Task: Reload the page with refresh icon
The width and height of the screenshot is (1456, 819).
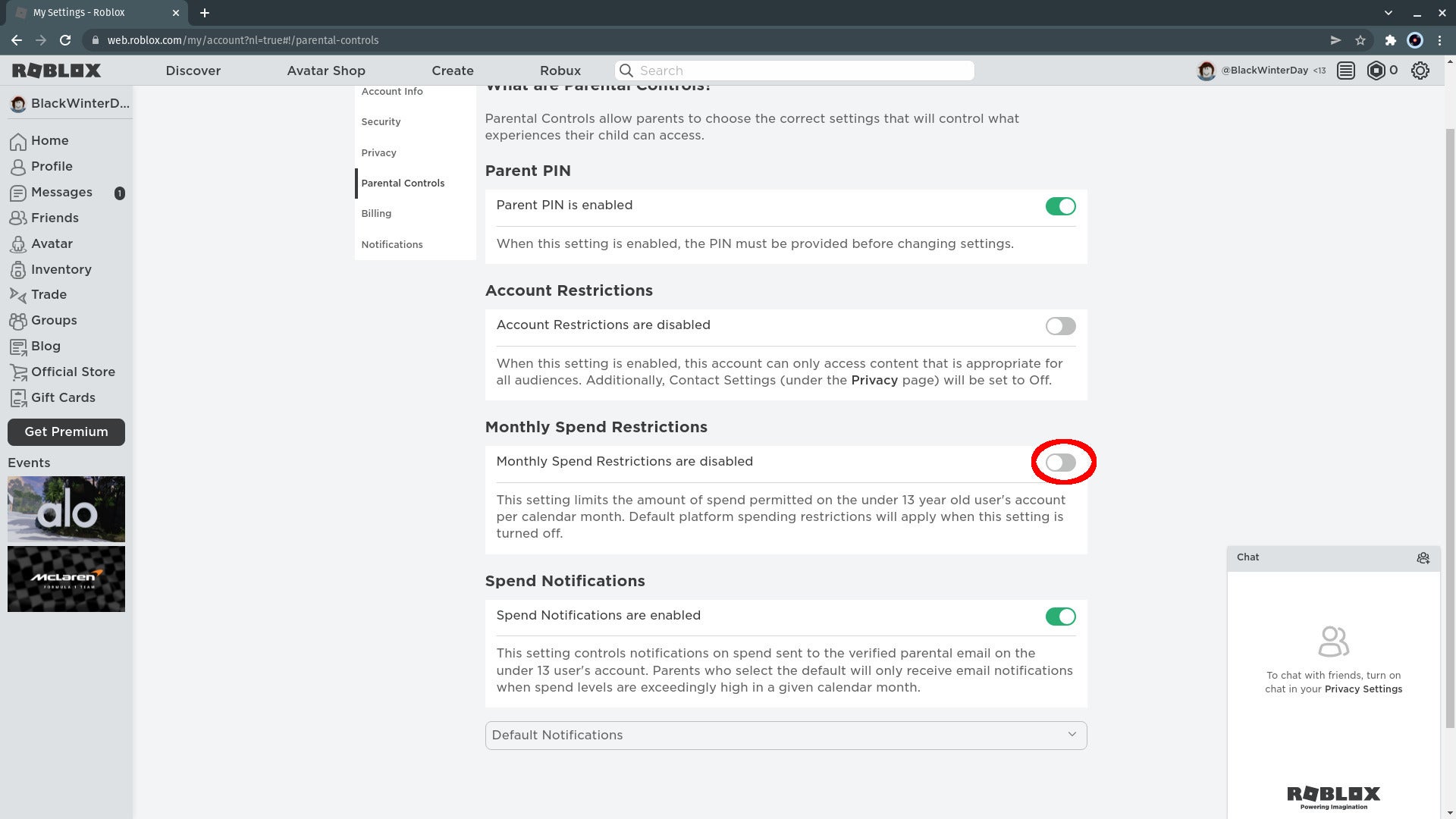Action: (x=65, y=40)
